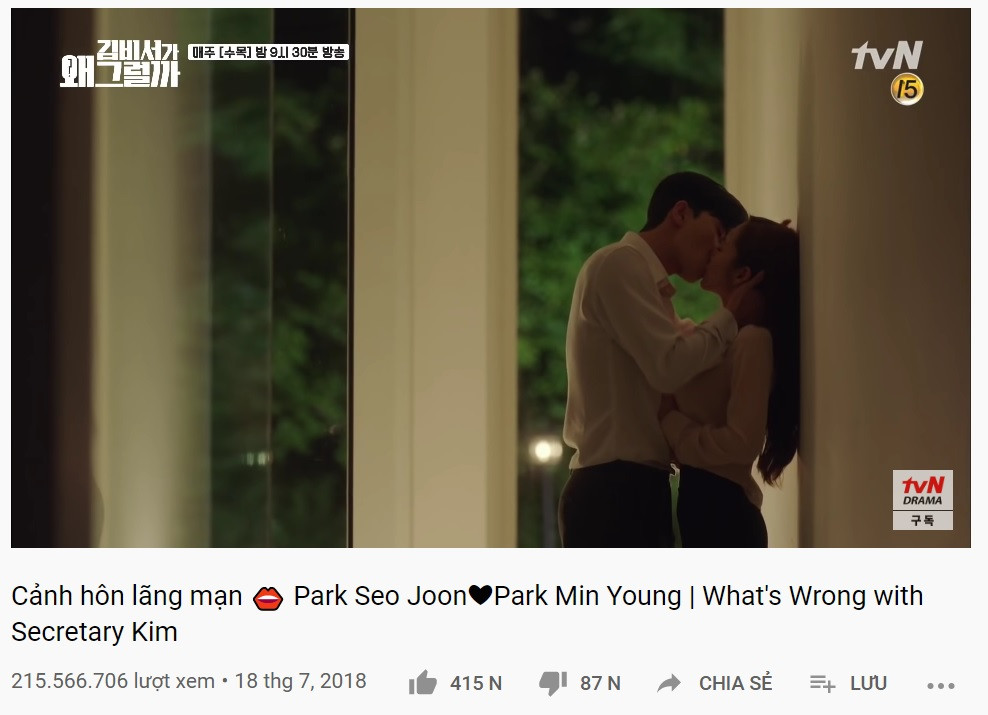Click the tvN logo watermark in video
Viewport: 988px width, 715px height.
tap(887, 55)
